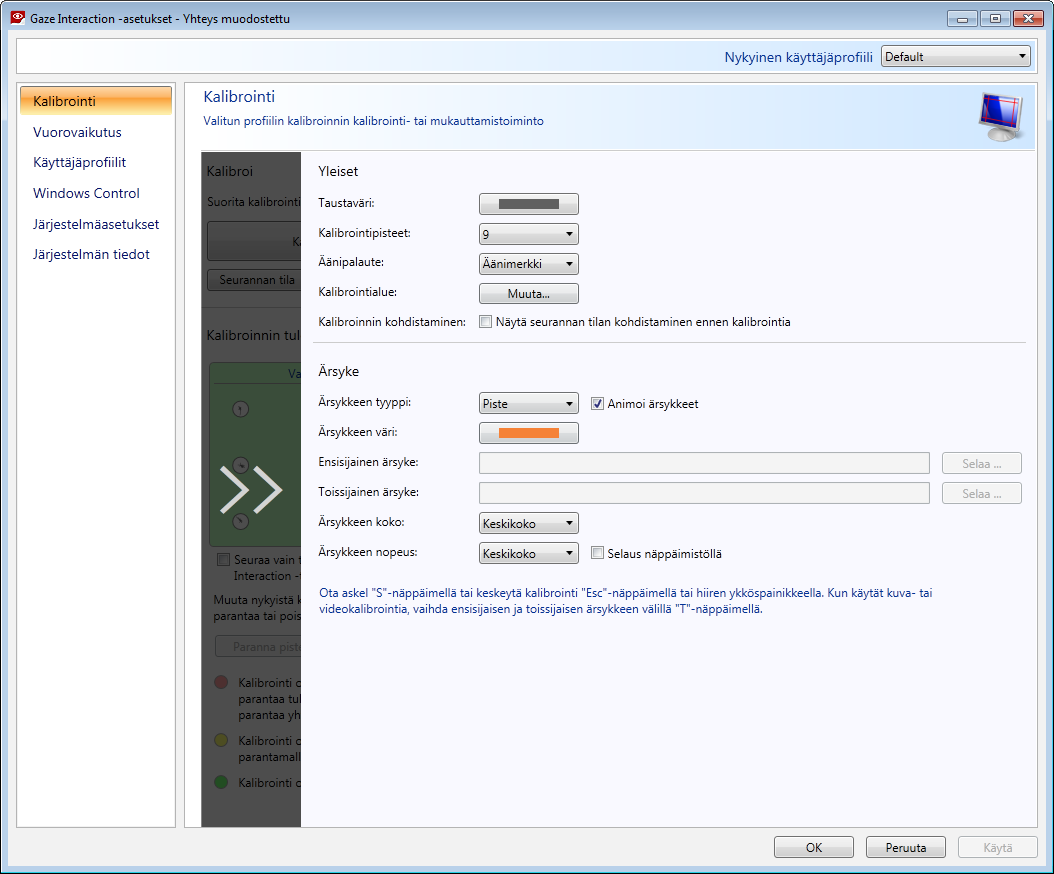Switch to Windows Control section
Viewport: 1054px width, 874px height.
pos(86,193)
